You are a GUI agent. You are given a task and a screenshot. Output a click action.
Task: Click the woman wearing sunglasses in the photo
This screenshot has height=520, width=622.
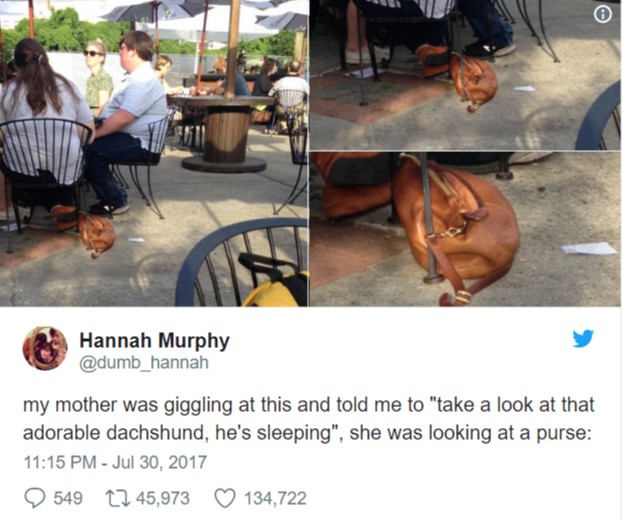[98, 76]
